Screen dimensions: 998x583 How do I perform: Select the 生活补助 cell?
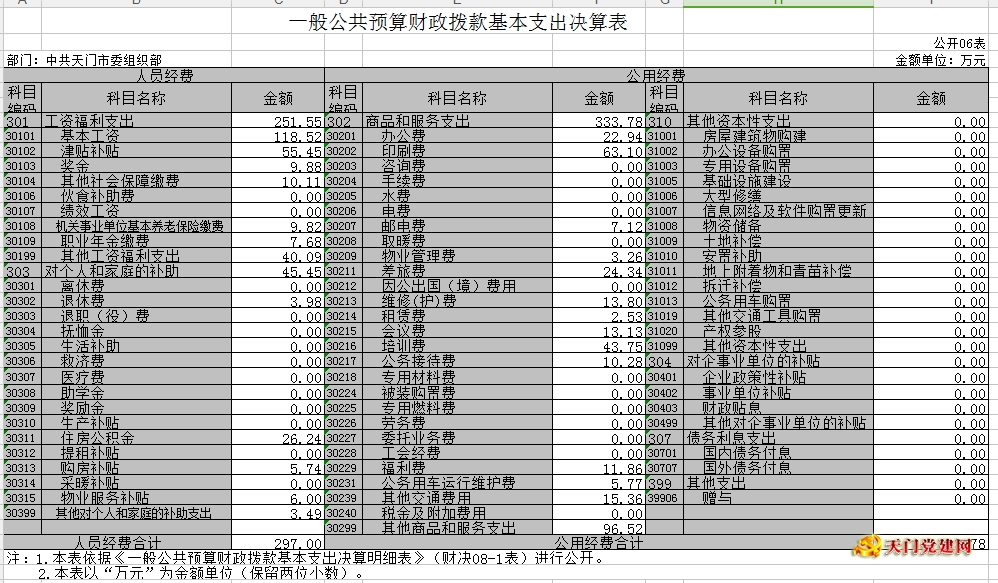click(x=137, y=346)
